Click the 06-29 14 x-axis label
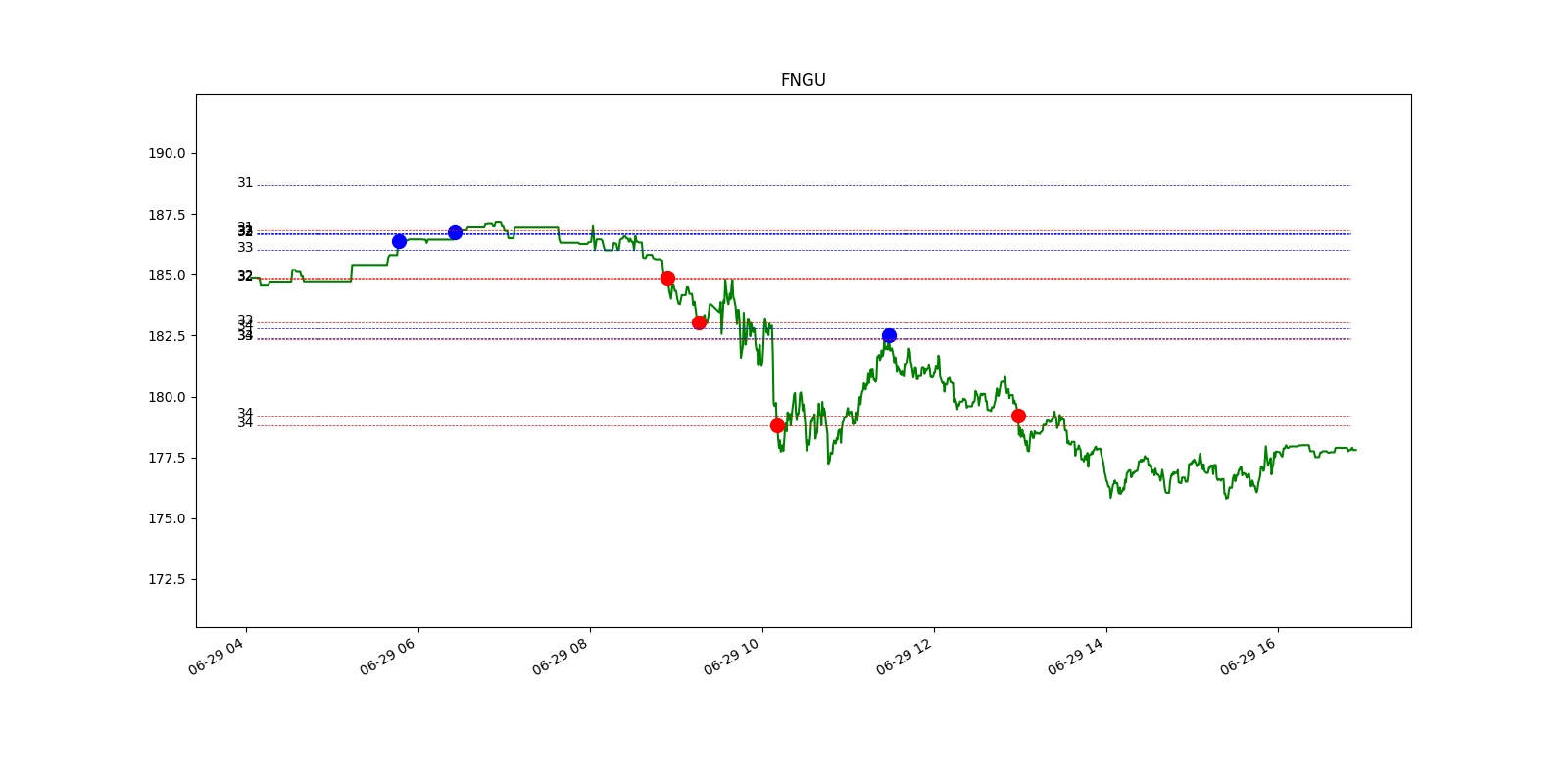 point(1076,657)
